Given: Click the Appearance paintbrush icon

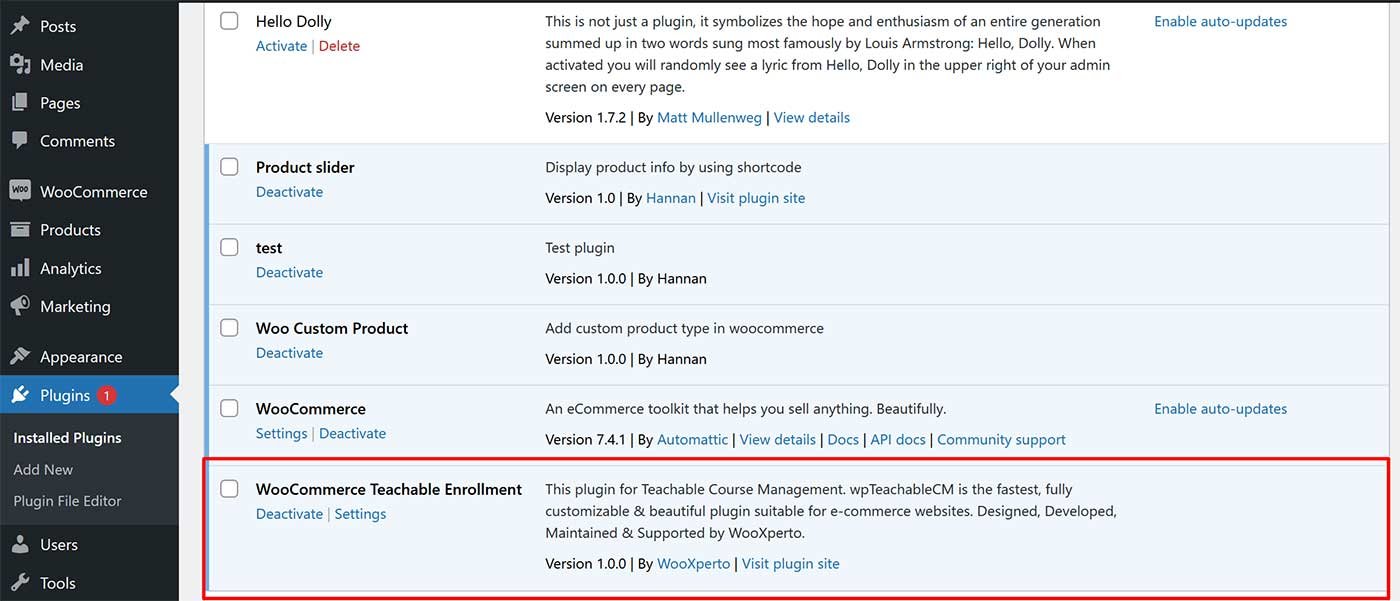Looking at the screenshot, I should (20, 357).
